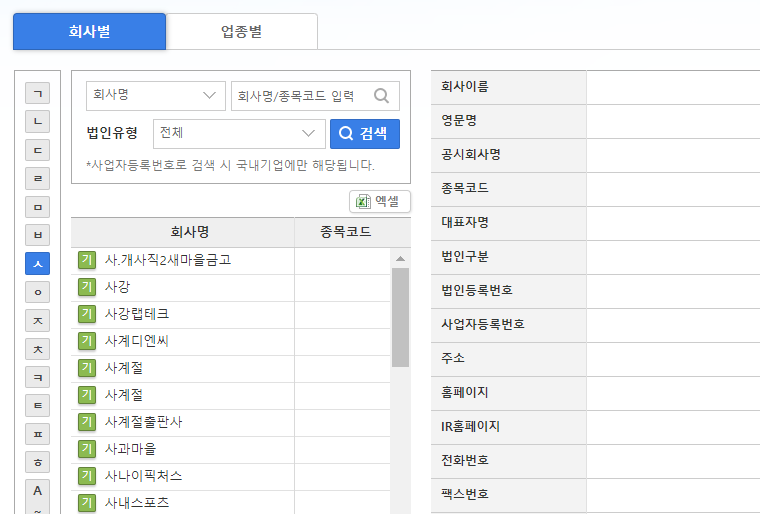Image resolution: width=760 pixels, height=514 pixels.
Task: Open the 법인유형 전체 dropdown
Action: [x=239, y=133]
